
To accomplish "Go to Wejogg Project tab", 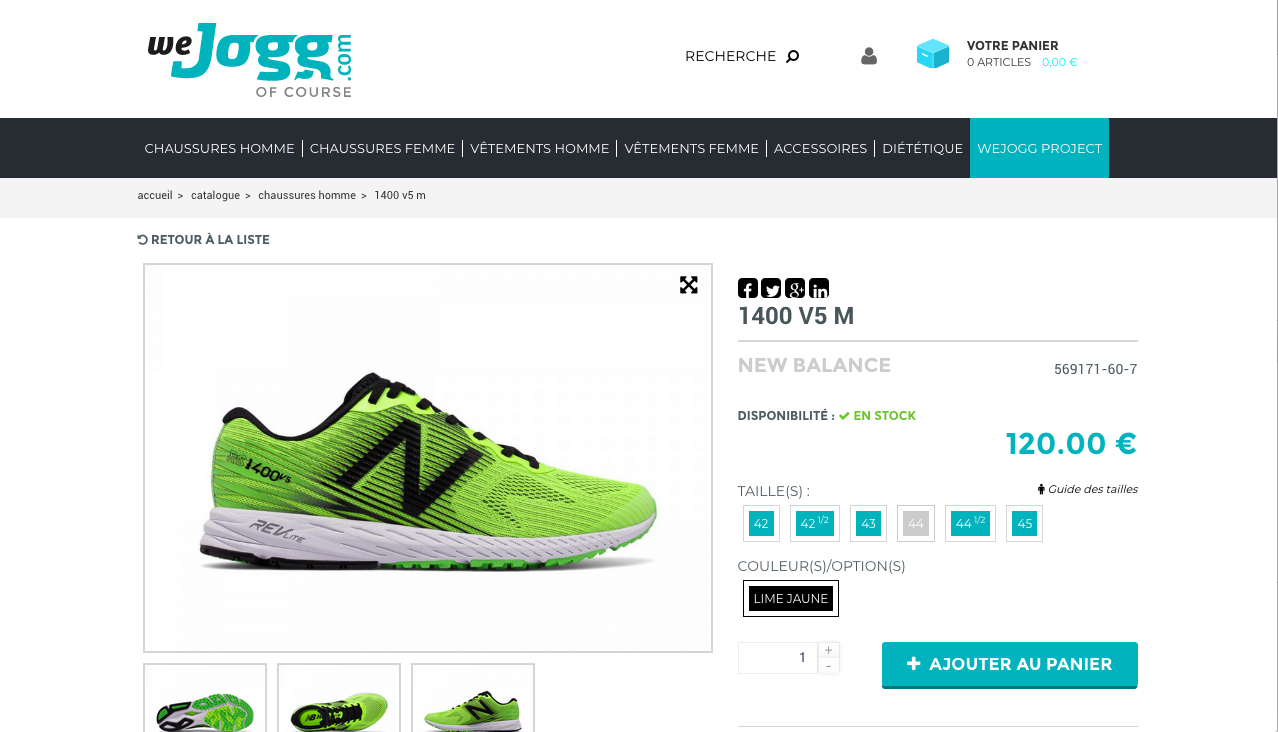I will (x=1039, y=148).
